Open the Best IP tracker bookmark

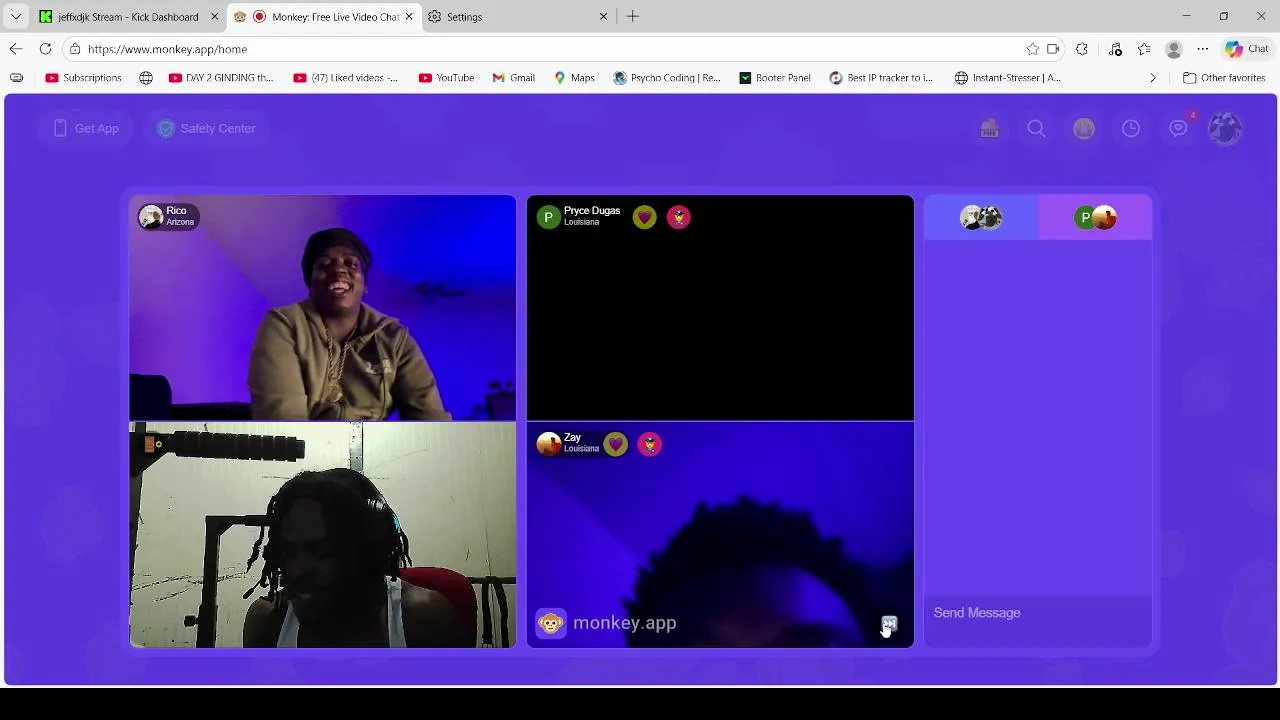point(881,78)
